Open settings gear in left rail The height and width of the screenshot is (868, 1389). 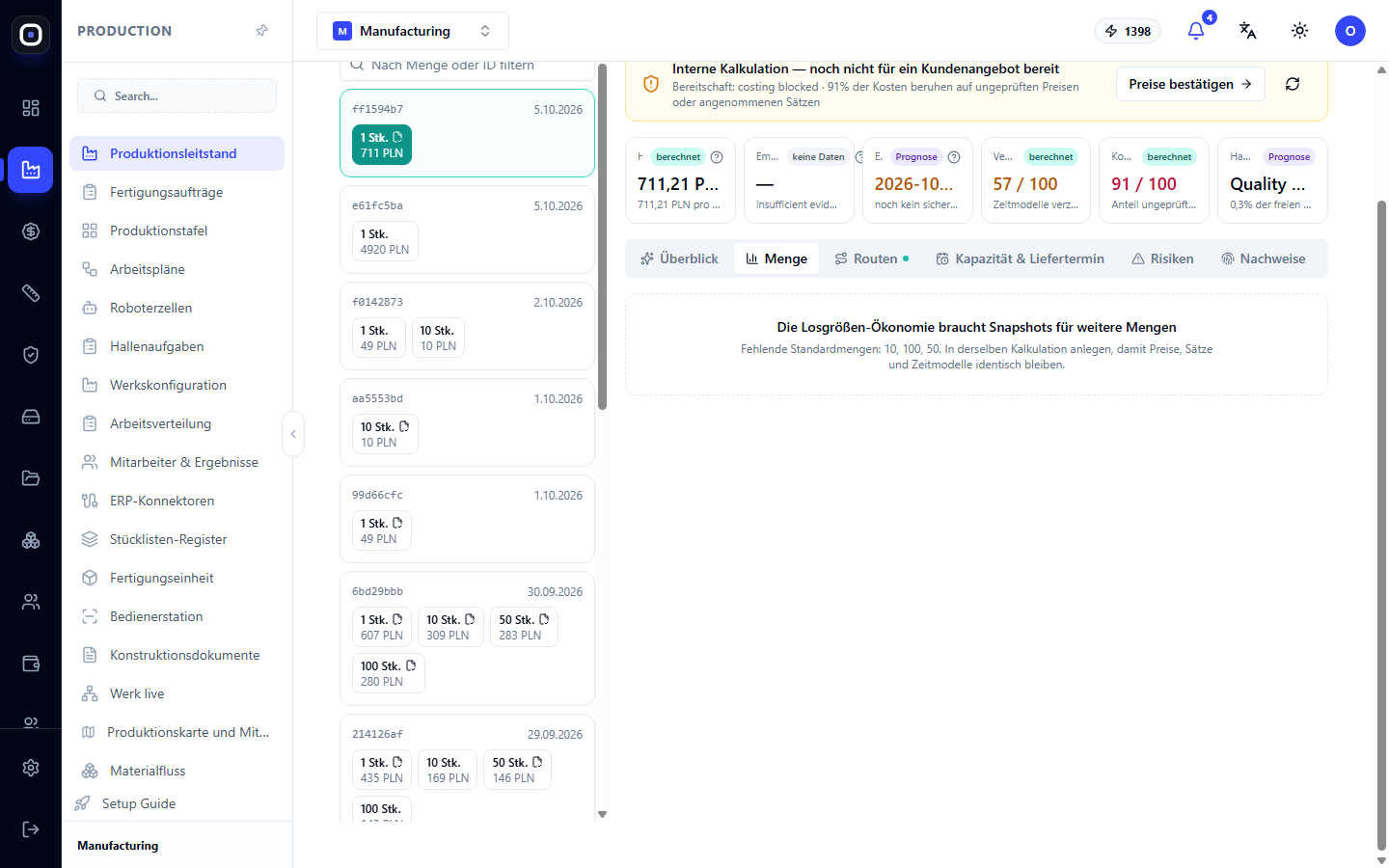[31, 768]
